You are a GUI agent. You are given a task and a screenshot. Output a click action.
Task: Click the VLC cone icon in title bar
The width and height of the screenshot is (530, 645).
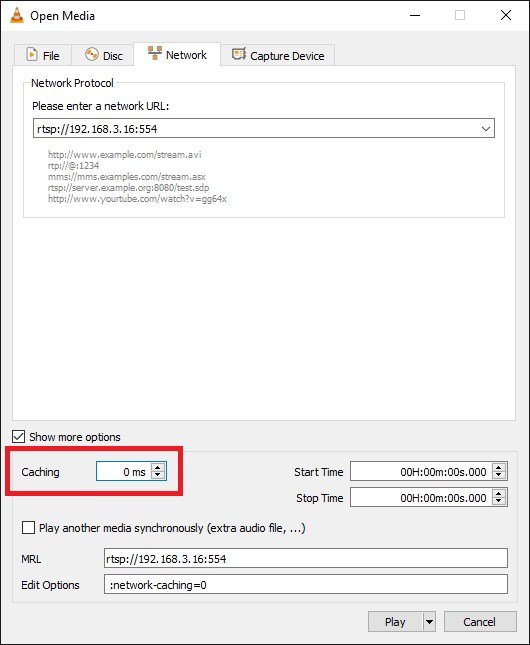17,16
